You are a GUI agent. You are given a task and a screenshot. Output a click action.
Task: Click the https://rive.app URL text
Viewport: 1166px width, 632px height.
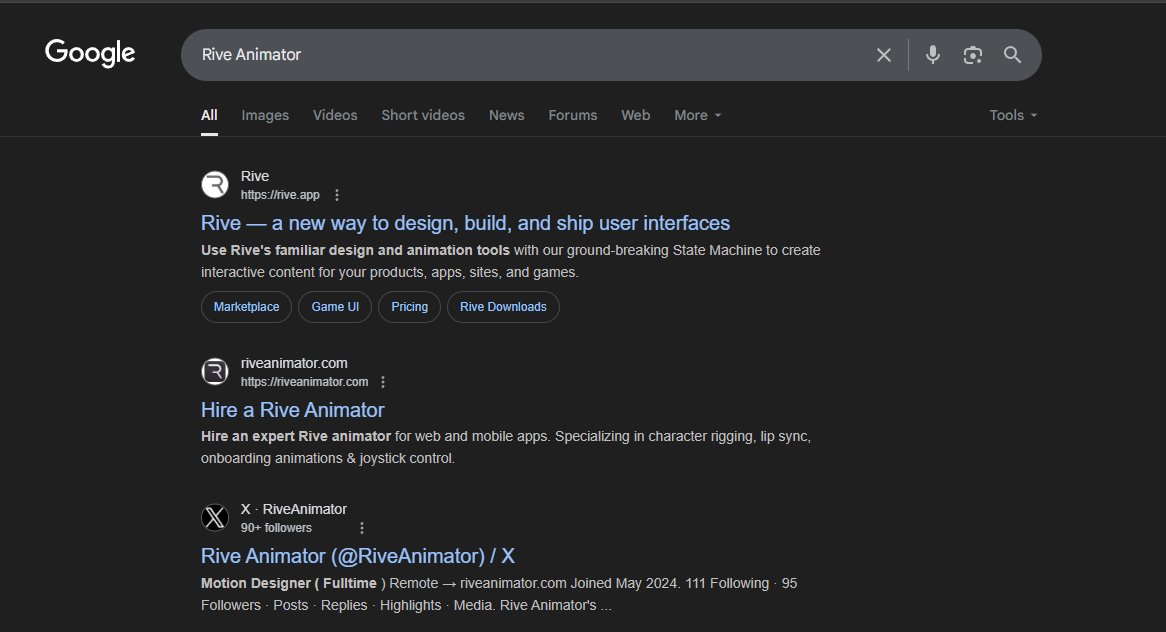click(x=280, y=195)
